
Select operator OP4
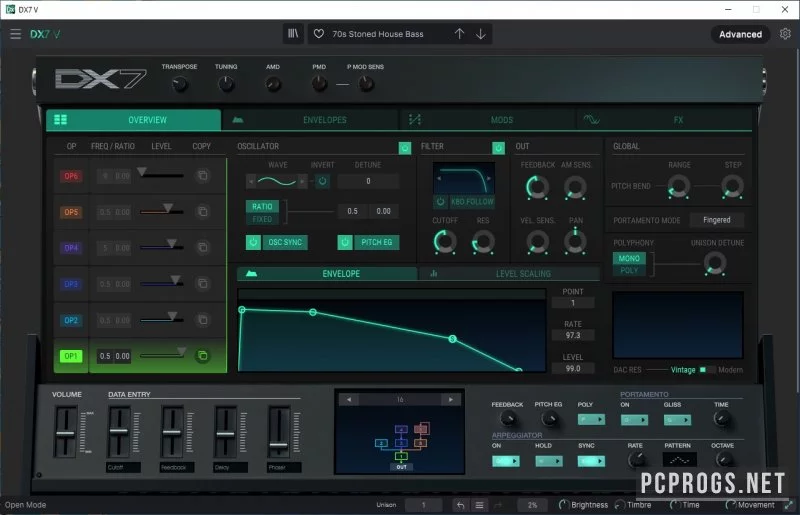[x=71, y=248]
